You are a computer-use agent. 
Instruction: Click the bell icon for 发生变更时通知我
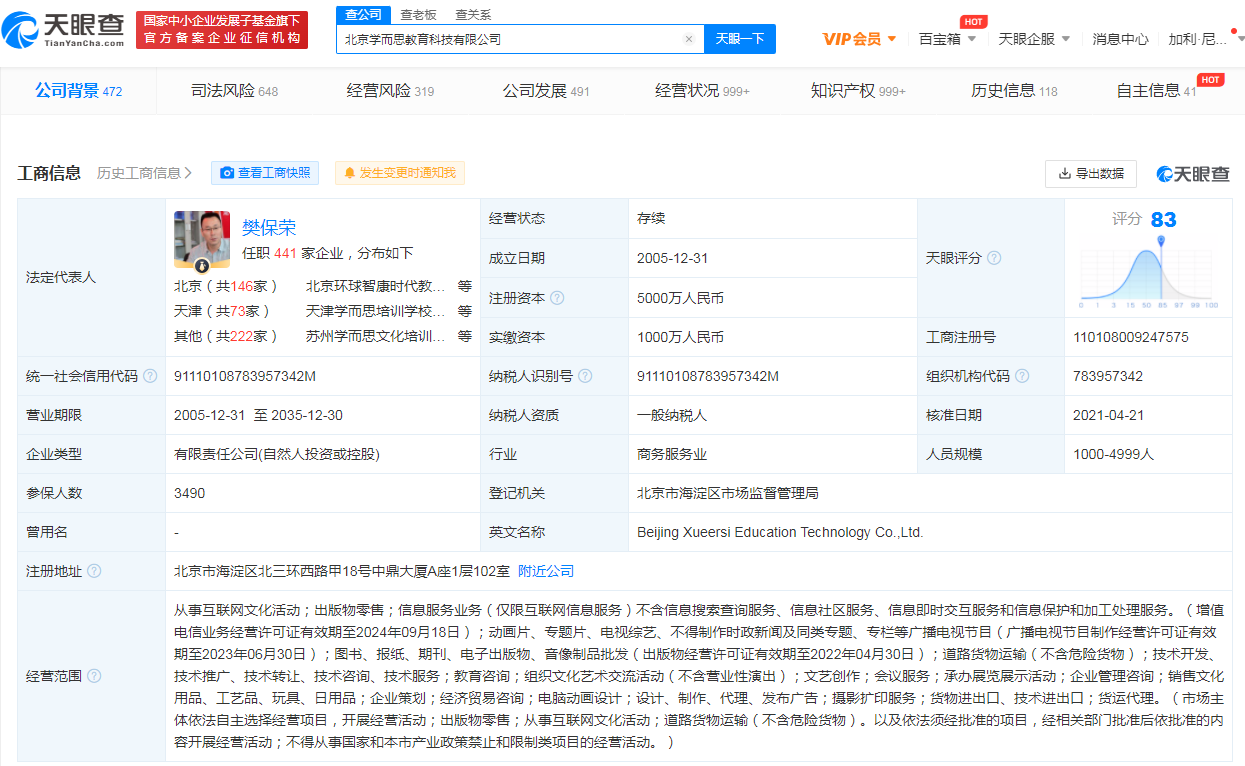point(350,173)
